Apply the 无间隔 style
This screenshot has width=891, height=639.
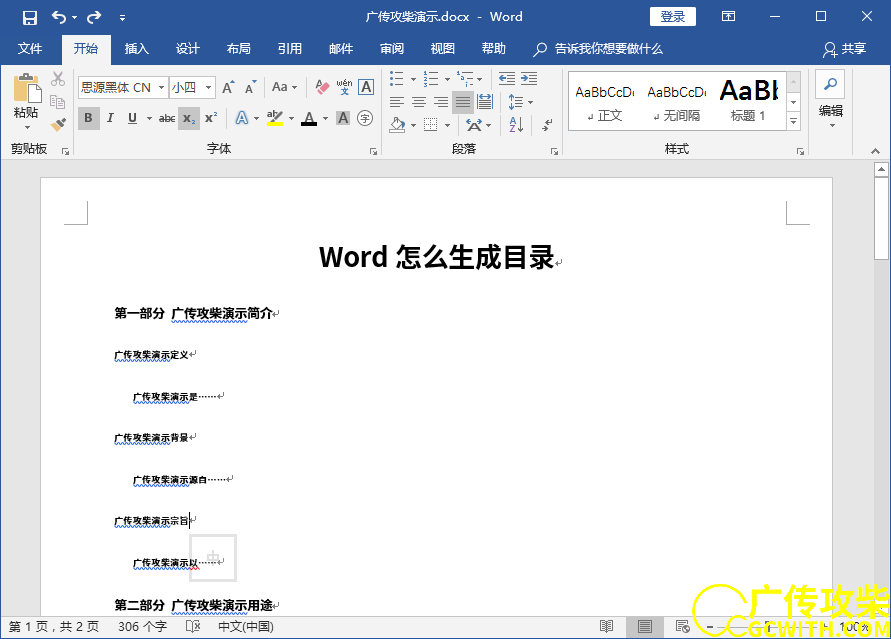677,102
